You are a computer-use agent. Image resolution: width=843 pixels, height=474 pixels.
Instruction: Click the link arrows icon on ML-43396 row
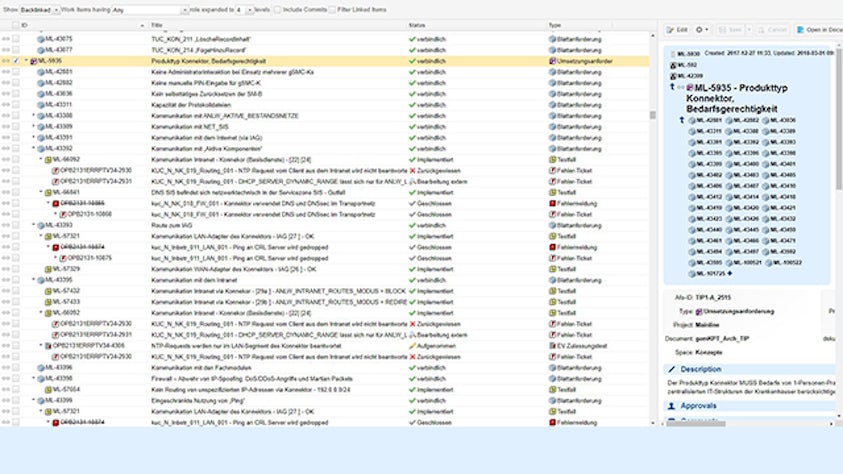pos(6,368)
